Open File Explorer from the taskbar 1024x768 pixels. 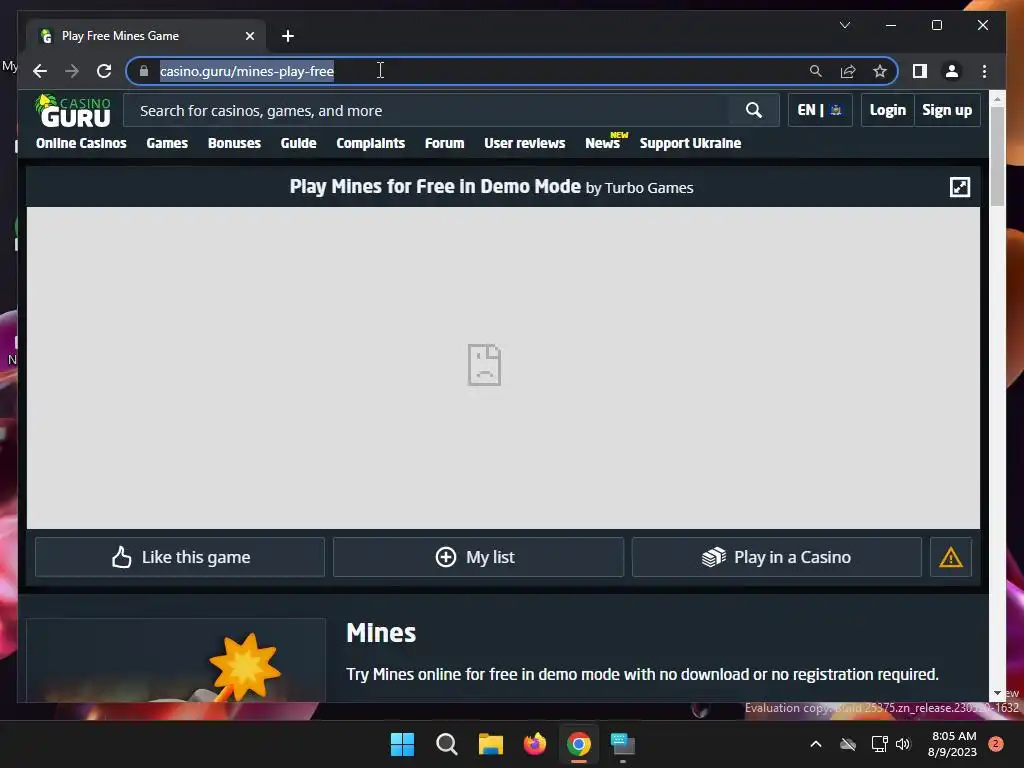(490, 744)
